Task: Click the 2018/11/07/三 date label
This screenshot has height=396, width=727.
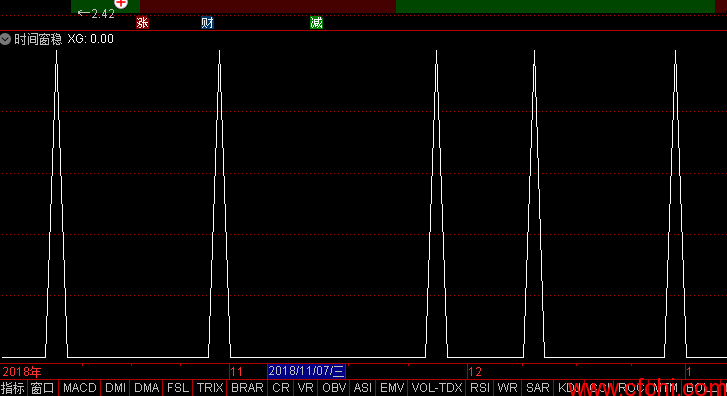Action: click(x=306, y=371)
